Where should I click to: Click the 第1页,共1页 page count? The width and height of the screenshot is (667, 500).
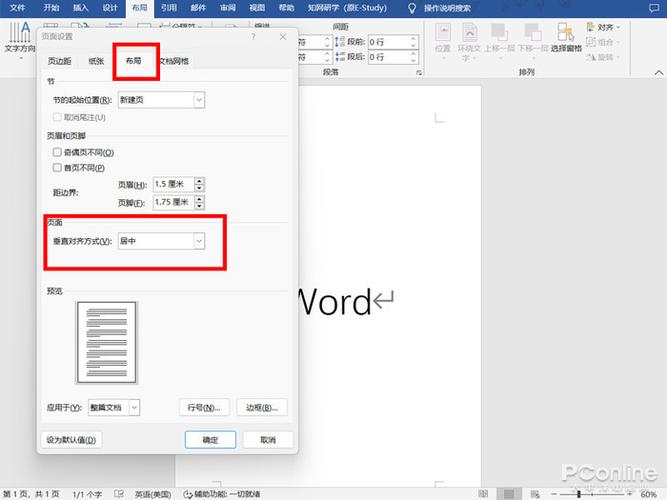31,494
